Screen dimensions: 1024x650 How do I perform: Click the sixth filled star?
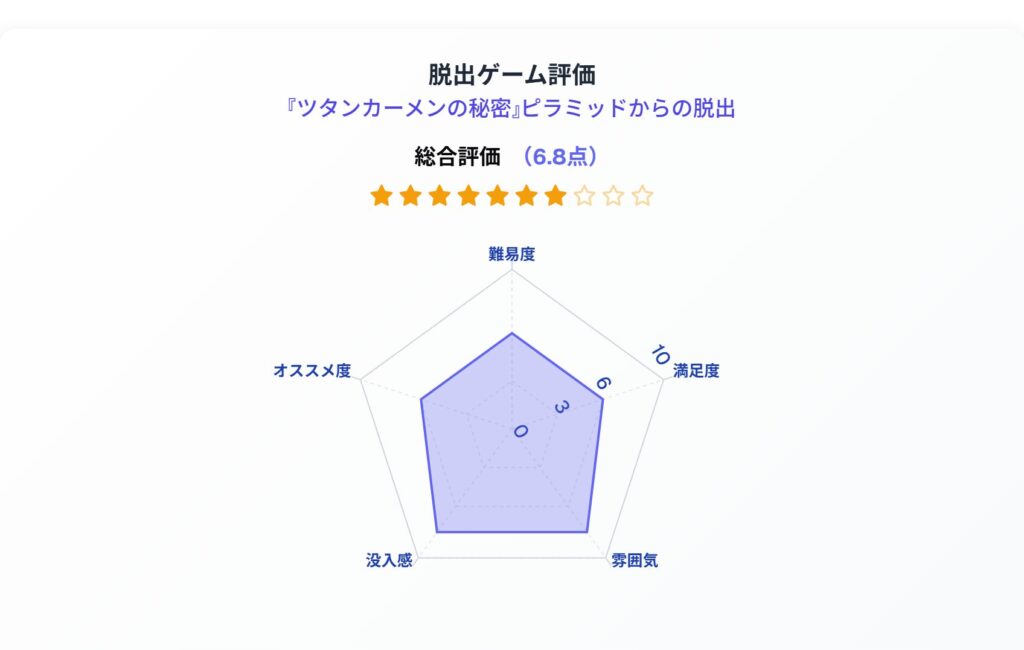[526, 195]
